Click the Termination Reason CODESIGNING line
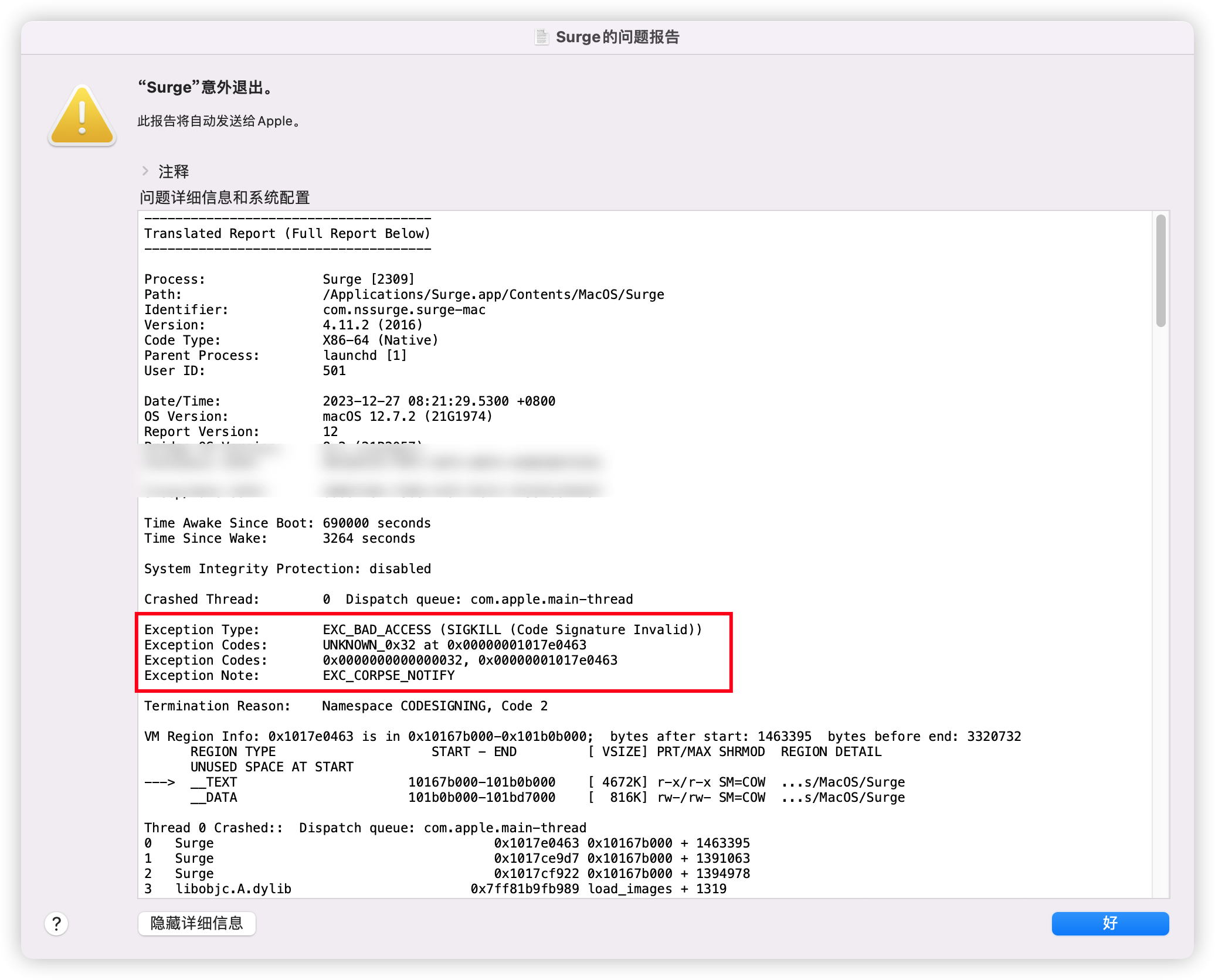The width and height of the screenshot is (1215, 980). tap(346, 706)
